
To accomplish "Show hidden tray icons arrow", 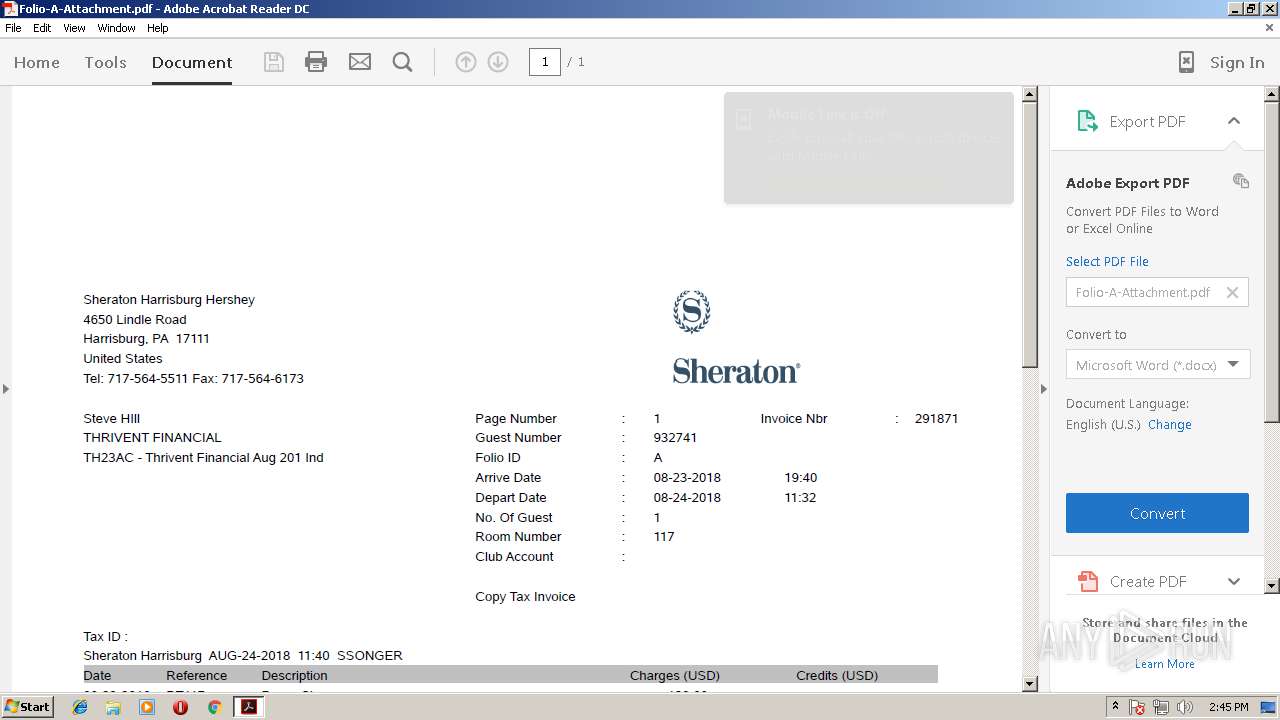I will pos(1115,707).
